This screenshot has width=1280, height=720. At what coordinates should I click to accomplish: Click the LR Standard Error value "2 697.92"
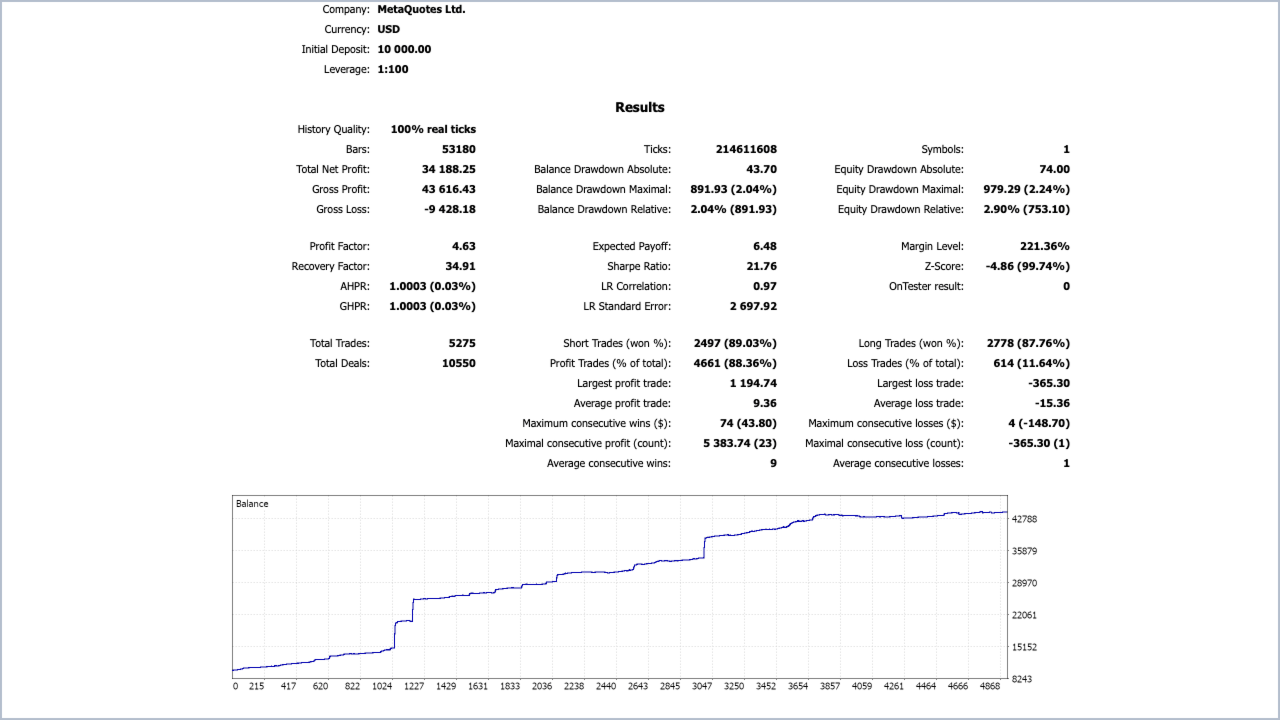(x=753, y=306)
